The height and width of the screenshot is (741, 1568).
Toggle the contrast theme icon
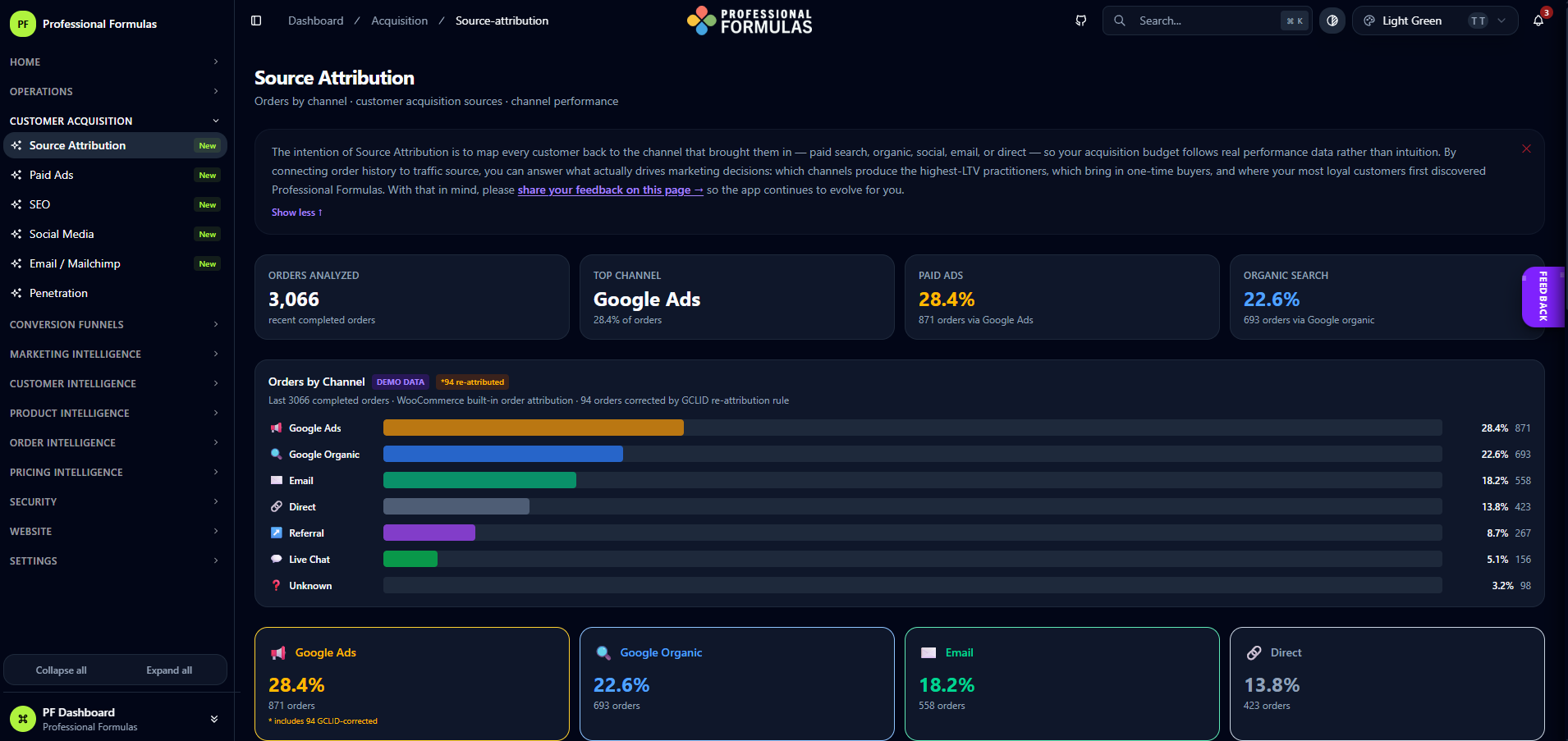pyautogui.click(x=1332, y=21)
